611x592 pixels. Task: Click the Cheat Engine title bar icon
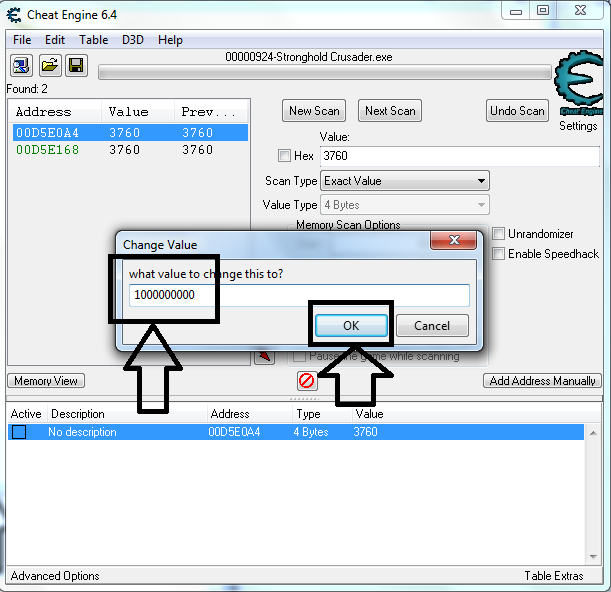(14, 15)
